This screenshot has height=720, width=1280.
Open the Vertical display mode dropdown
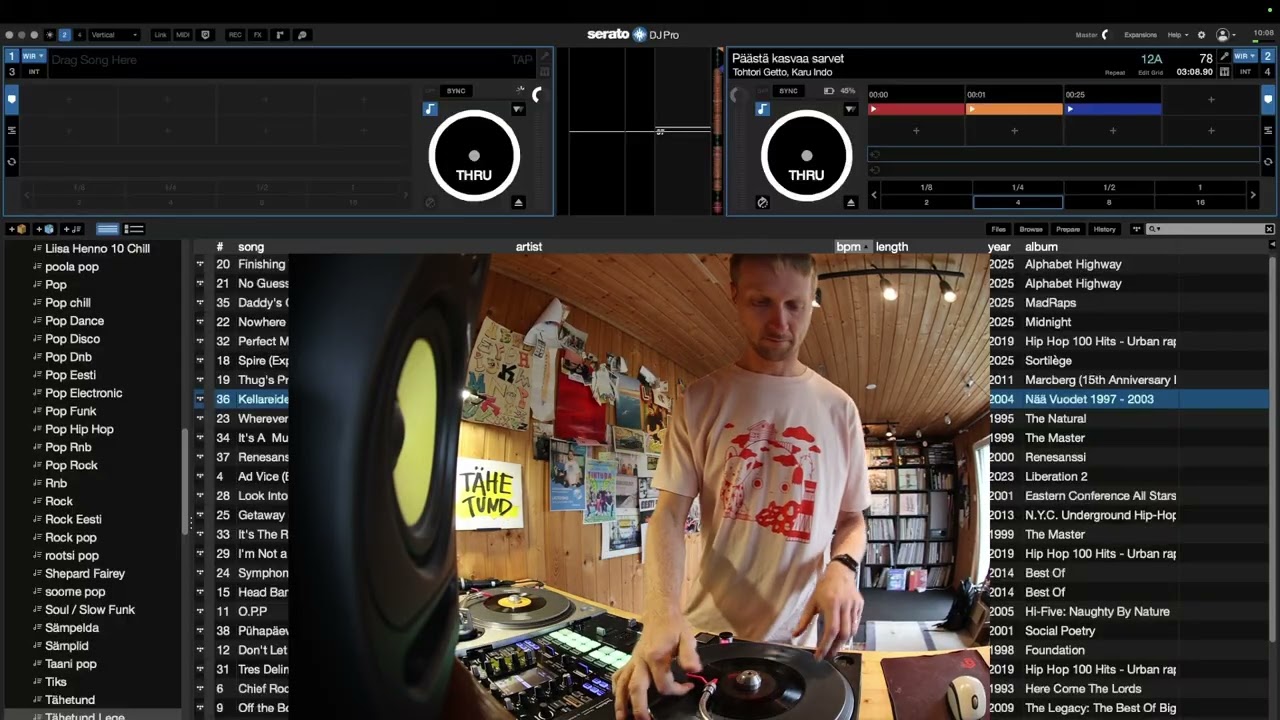[114, 35]
